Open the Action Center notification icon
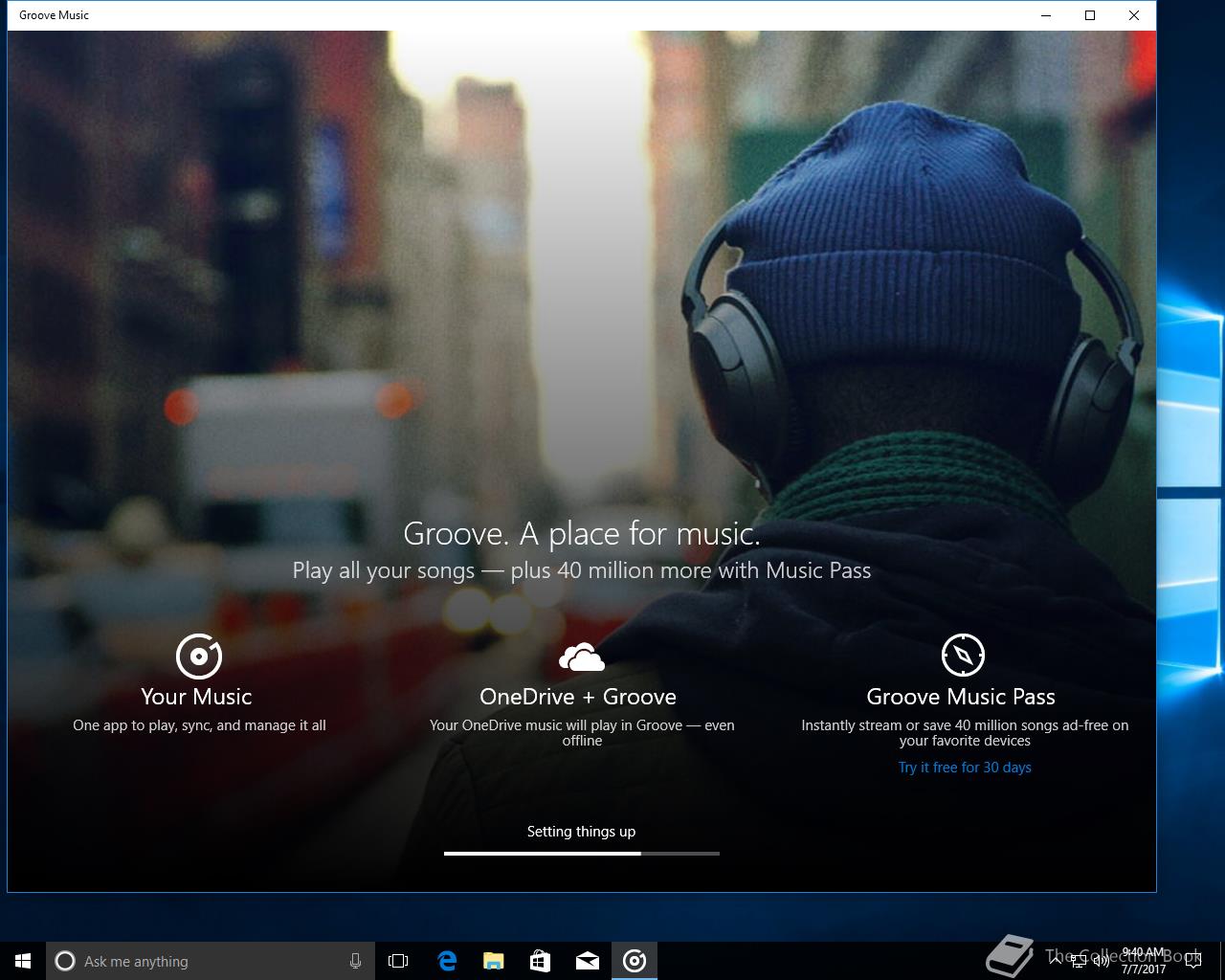1225x980 pixels. [1192, 961]
